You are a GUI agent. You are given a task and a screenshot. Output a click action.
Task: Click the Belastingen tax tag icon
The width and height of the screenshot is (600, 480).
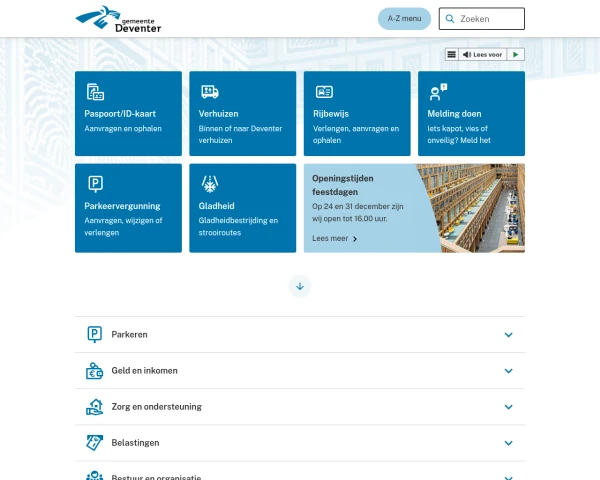coord(94,442)
